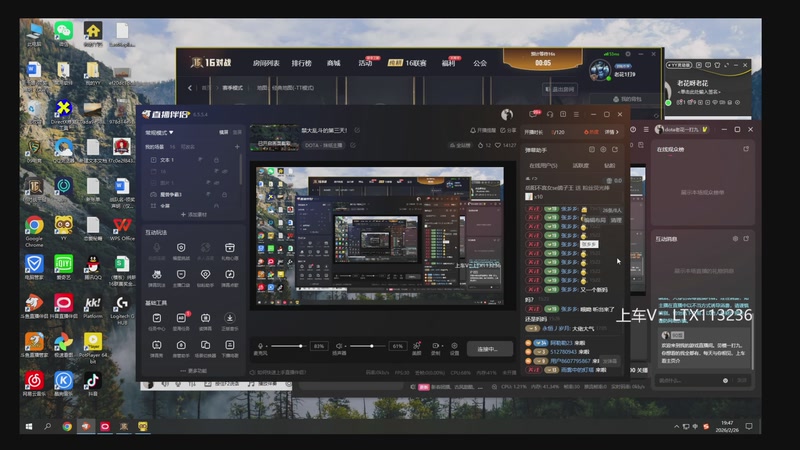Open 弹幕玩法 in the 互动玩法 section
Image resolution: width=800 pixels, height=450 pixels.
pos(157,278)
